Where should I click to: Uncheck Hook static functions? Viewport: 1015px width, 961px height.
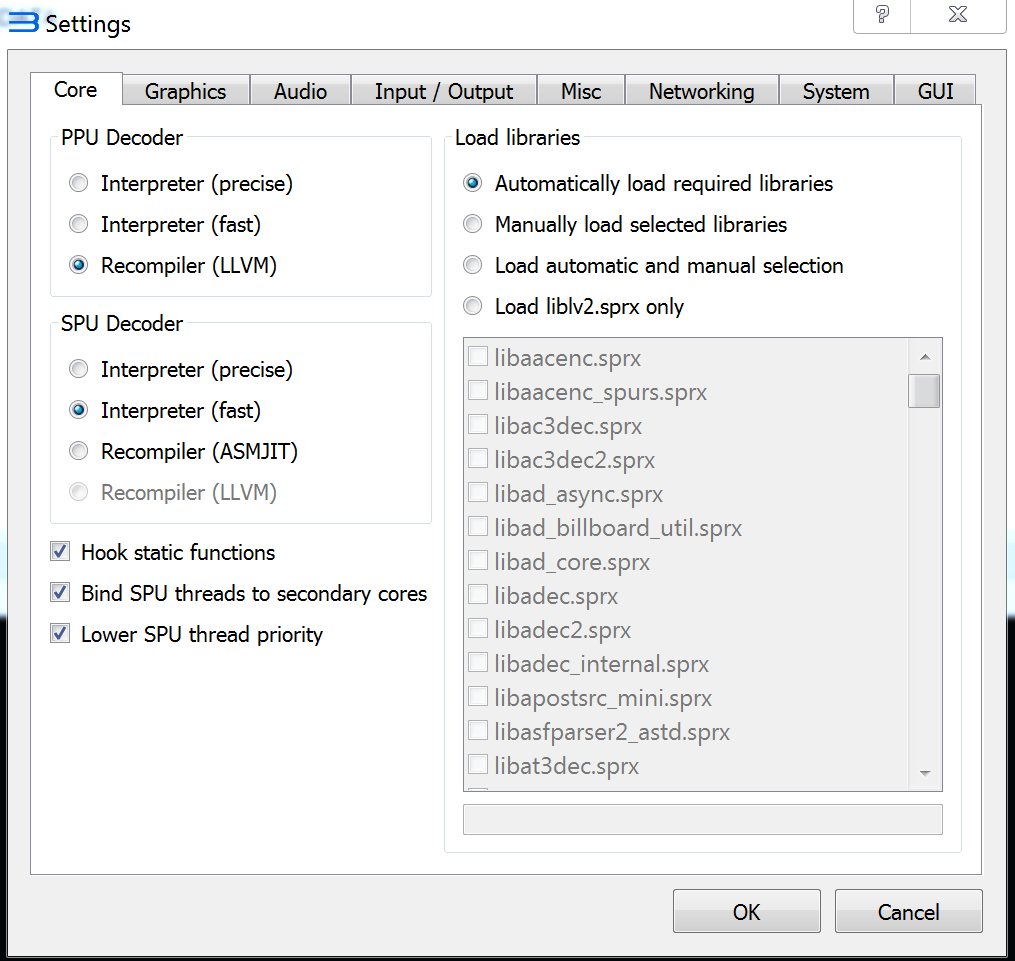tap(61, 552)
